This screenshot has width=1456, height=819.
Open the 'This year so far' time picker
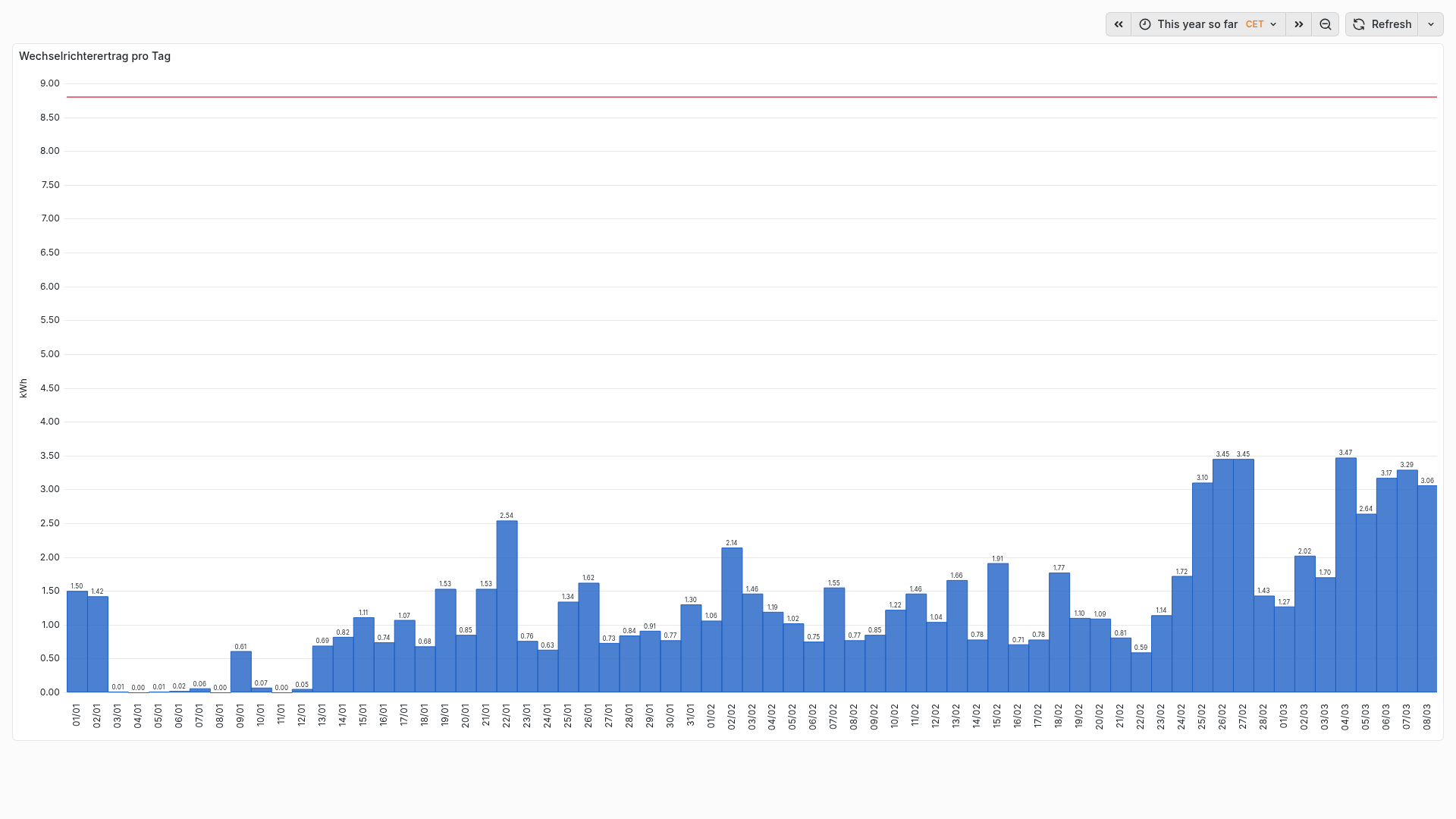pyautogui.click(x=1197, y=24)
